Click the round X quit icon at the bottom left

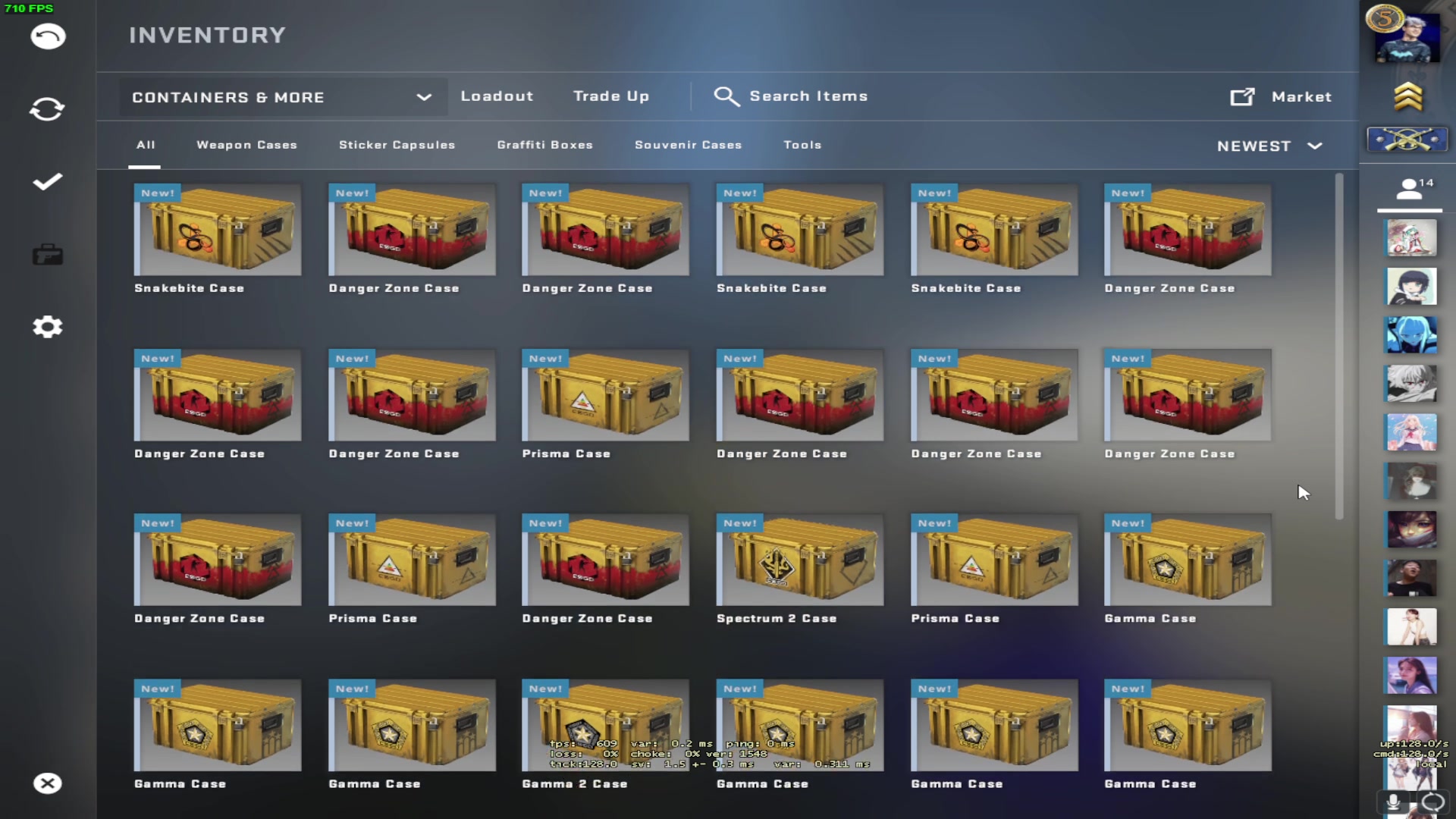coord(47,783)
